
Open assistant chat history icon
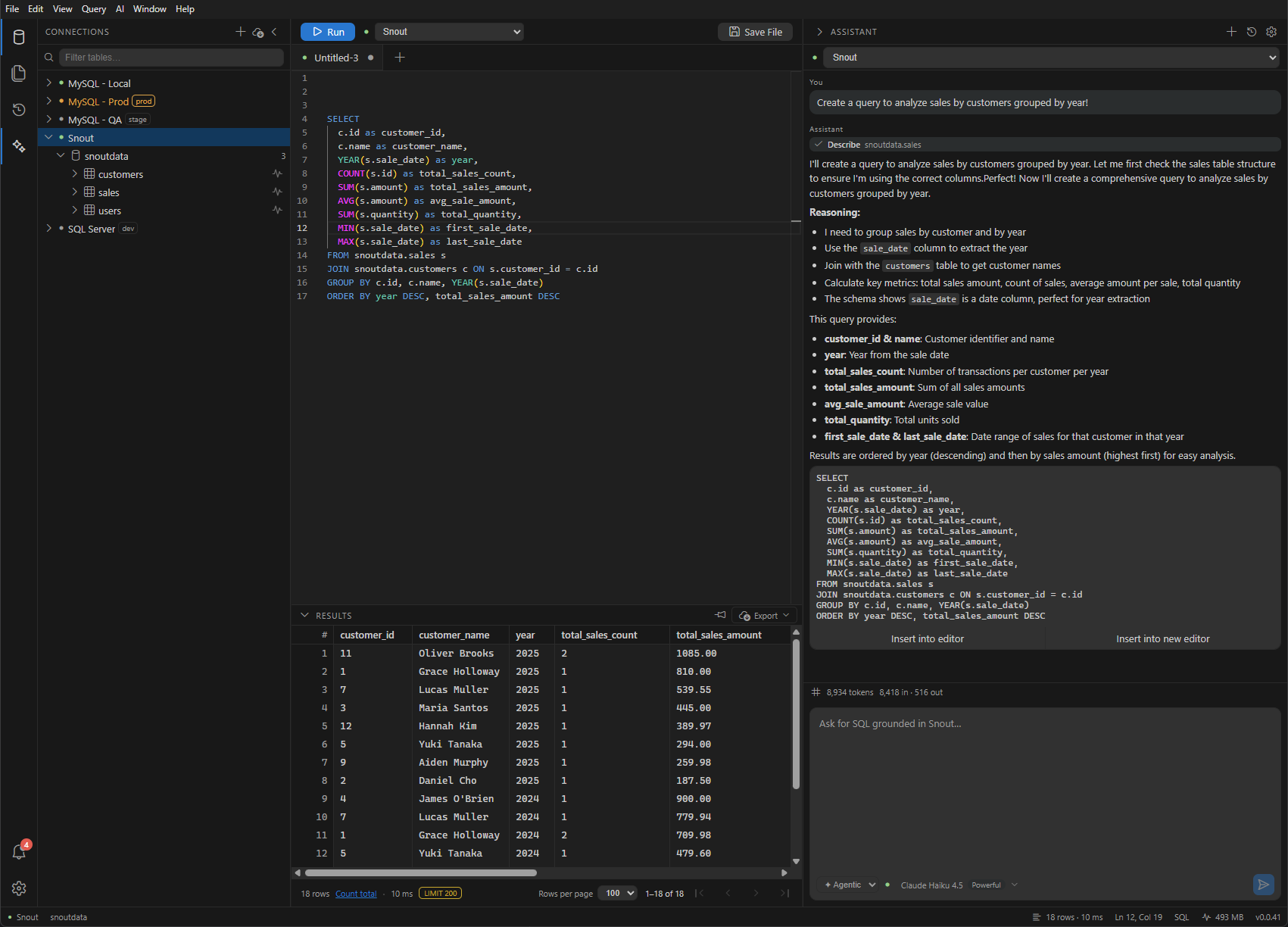[1252, 32]
